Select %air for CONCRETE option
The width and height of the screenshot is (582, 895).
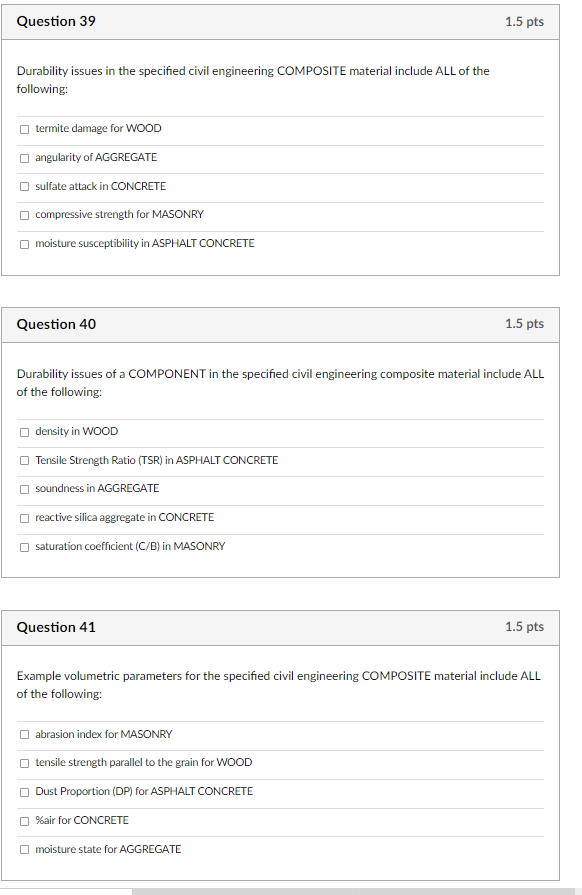[x=24, y=820]
